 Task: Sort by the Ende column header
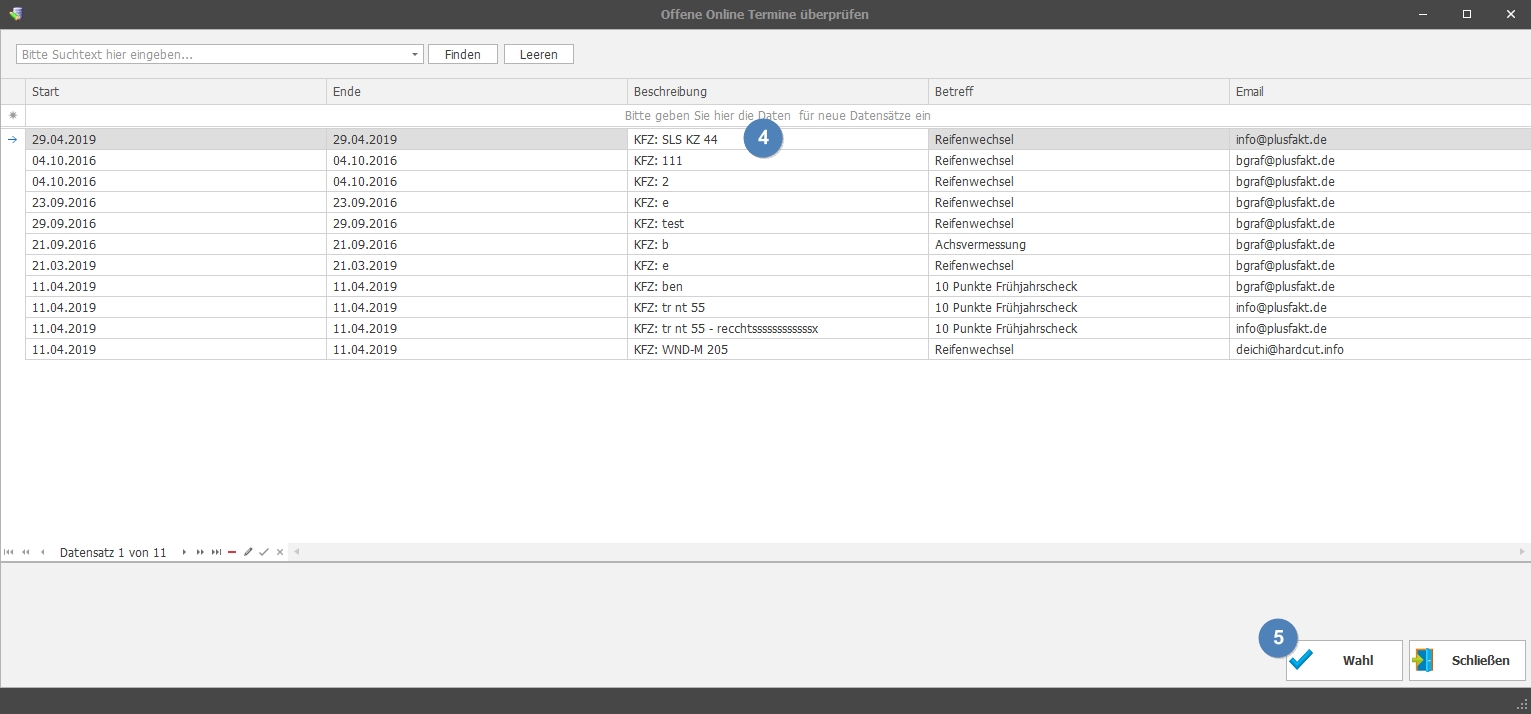pyautogui.click(x=477, y=91)
